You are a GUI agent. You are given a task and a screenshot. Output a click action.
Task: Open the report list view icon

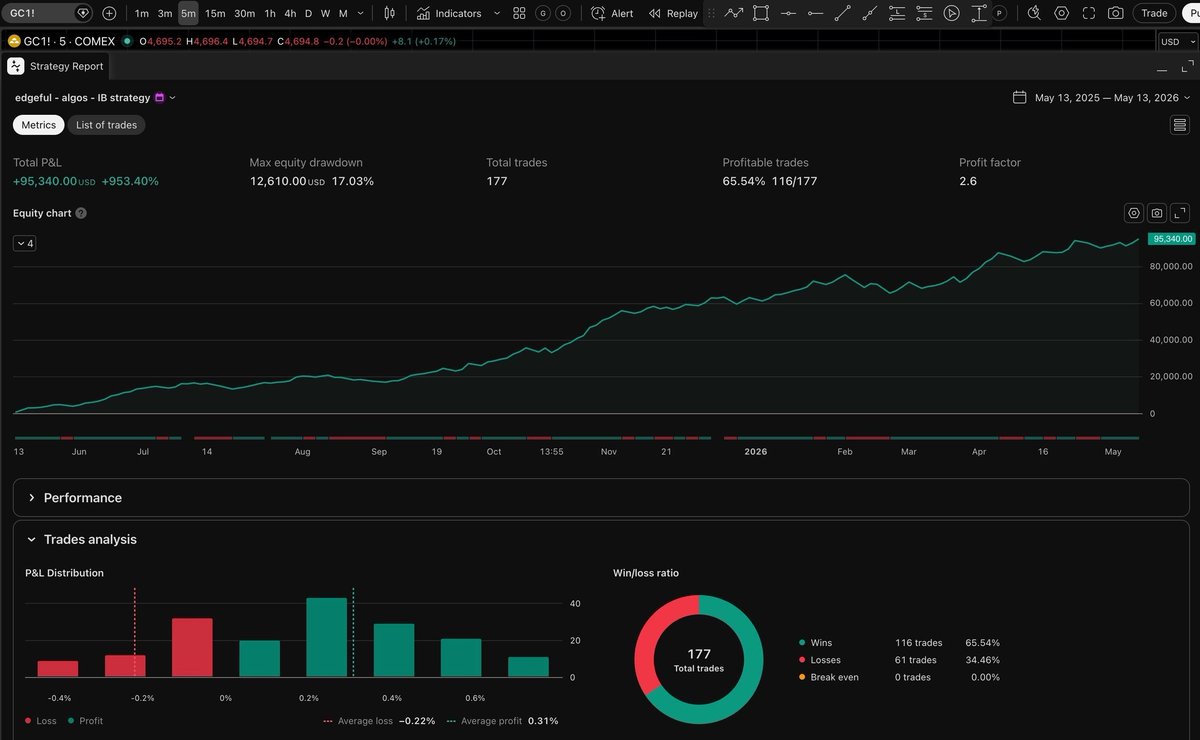(x=1180, y=125)
